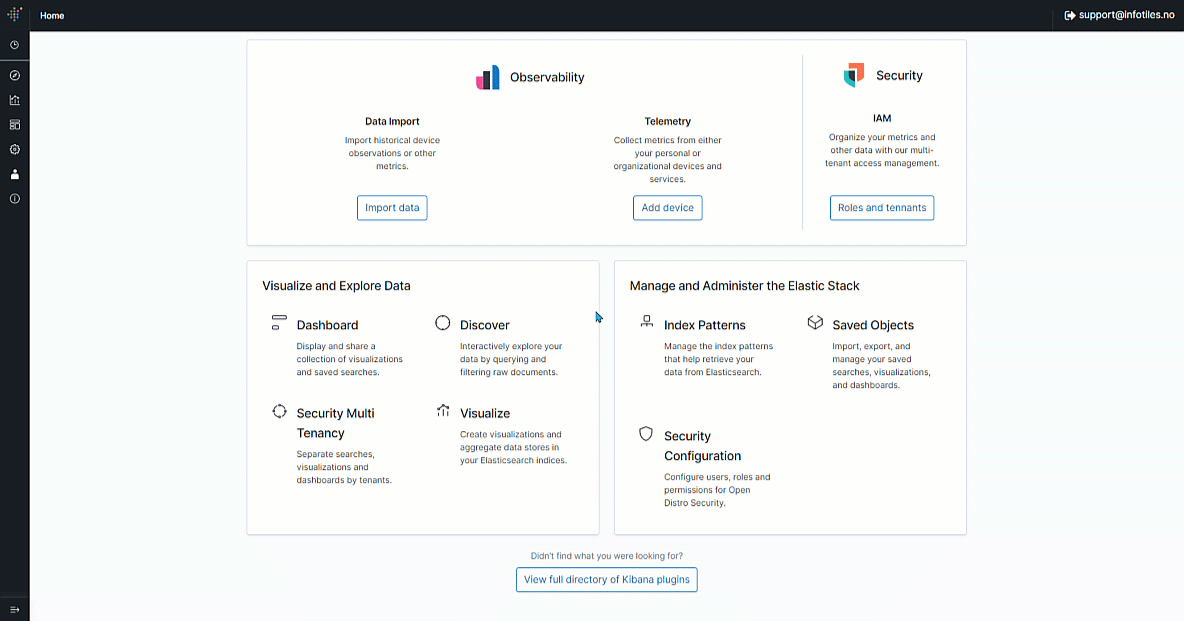1184x621 pixels.
Task: Open the Index Patterns link
Action: point(705,325)
